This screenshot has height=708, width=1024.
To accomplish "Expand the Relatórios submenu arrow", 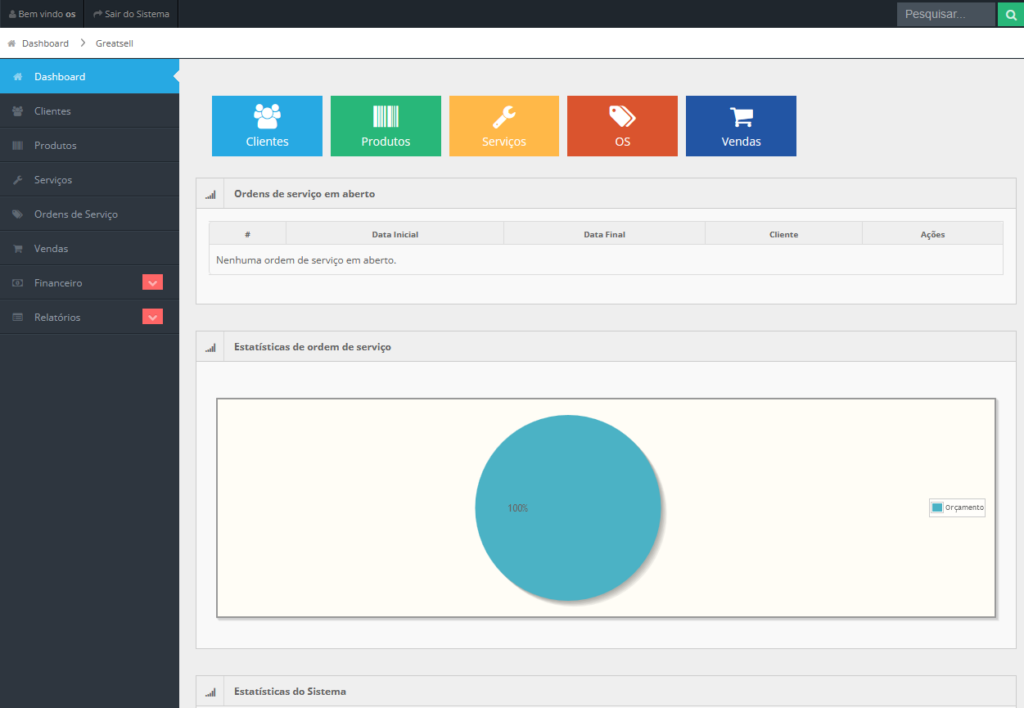I will pos(152,317).
